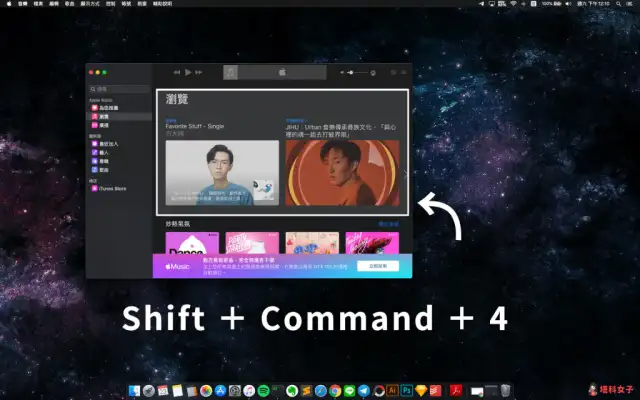Screen dimensions: 640x400
Task: Open LINE from the Dock
Action: pyautogui.click(x=349, y=391)
